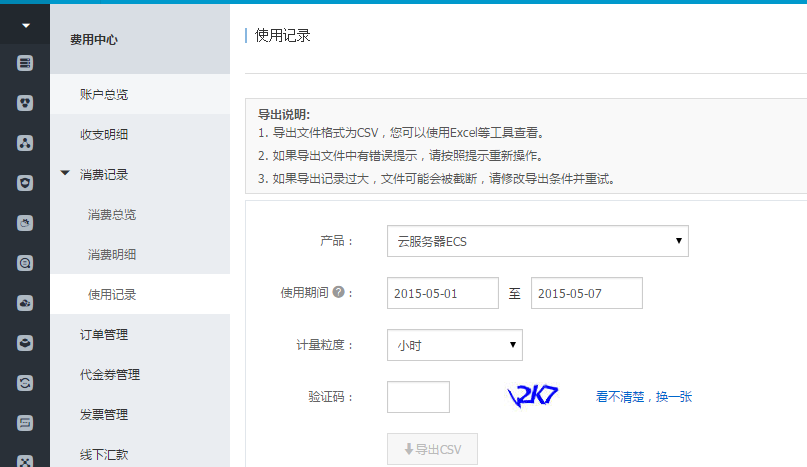Collapse the 消费记录 tree section
Screen dimensions: 807x467
point(65,174)
